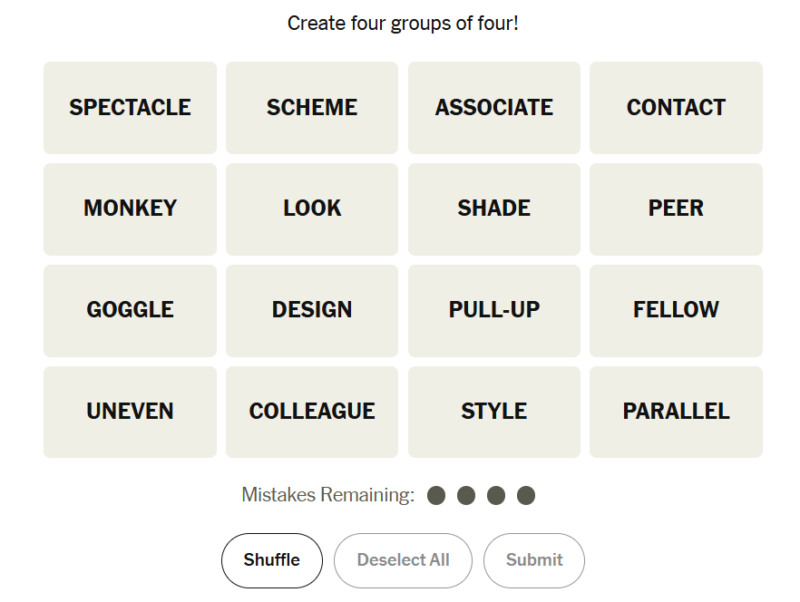Select the SPECTACLE word tile
Viewport: 800px width, 602px height.
tap(130, 108)
